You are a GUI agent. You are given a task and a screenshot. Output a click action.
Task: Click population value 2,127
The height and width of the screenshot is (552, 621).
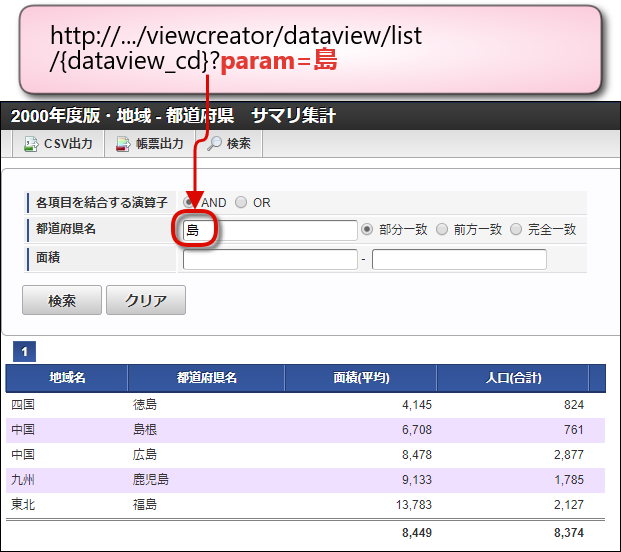coord(569,504)
